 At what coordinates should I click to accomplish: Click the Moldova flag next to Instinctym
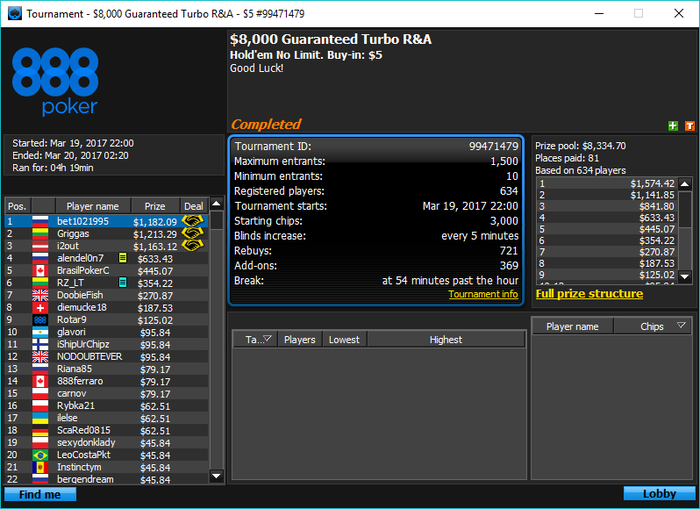point(40,467)
